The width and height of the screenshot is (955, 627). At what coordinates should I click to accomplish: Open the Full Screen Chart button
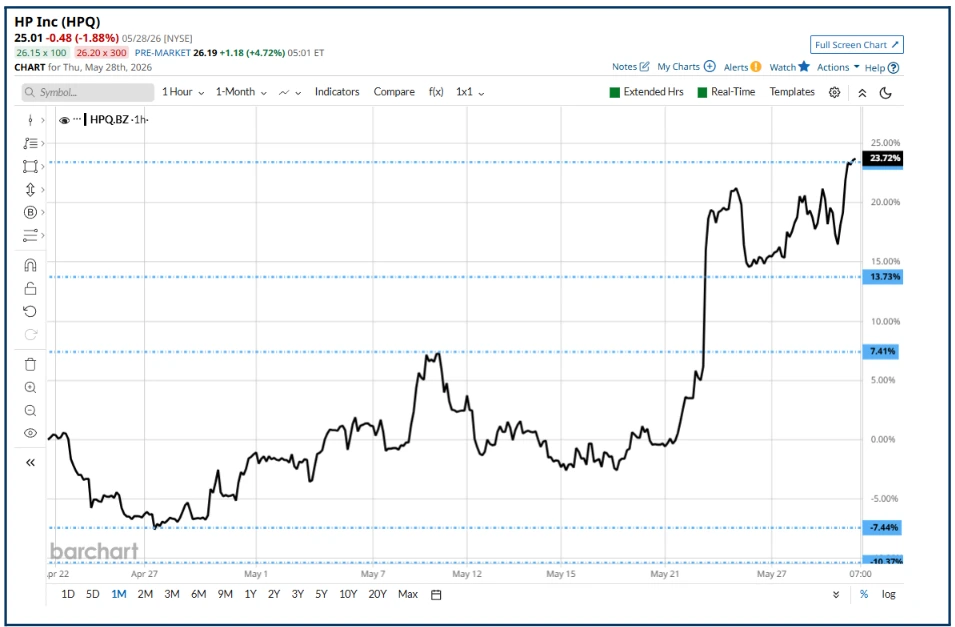click(856, 44)
